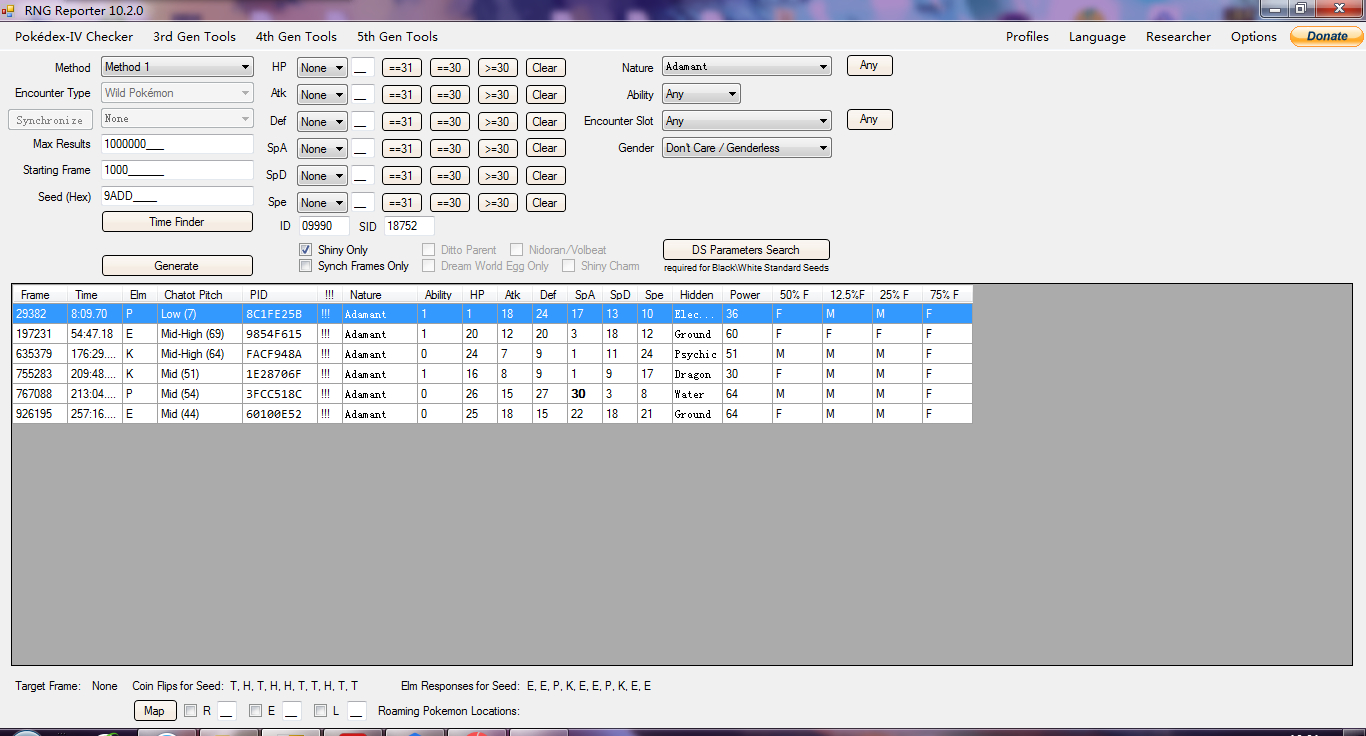Sort by the PID column header
Screen dimensions: 1366x736
(x=280, y=295)
